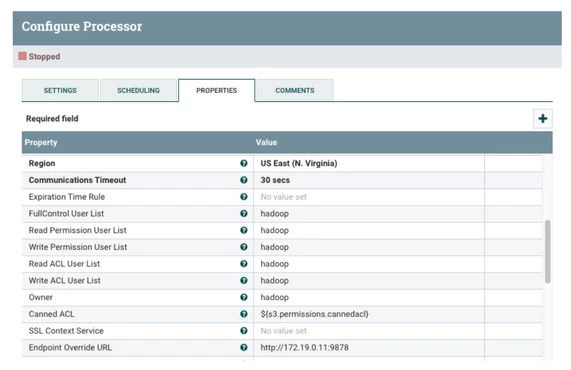Open help icon for Endpoint Override URL

[x=244, y=347]
